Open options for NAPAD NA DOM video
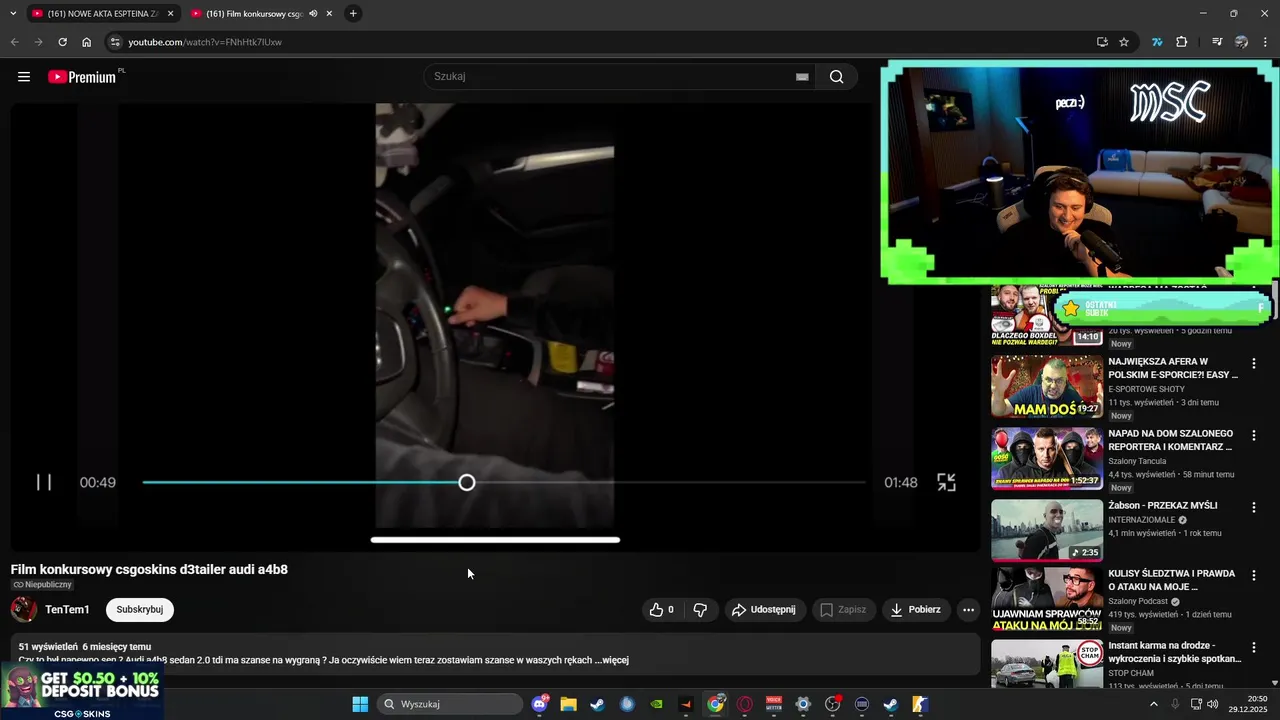 pos(1254,436)
